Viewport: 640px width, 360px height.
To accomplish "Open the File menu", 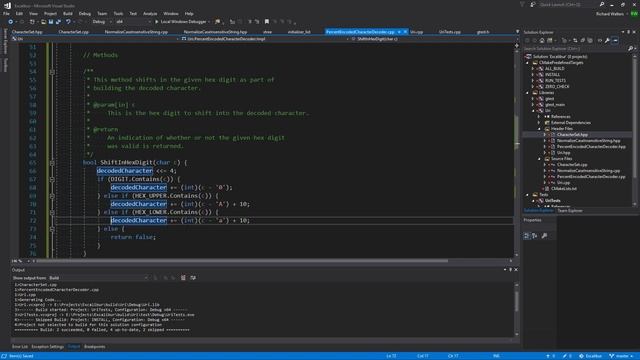I will coord(6,13).
